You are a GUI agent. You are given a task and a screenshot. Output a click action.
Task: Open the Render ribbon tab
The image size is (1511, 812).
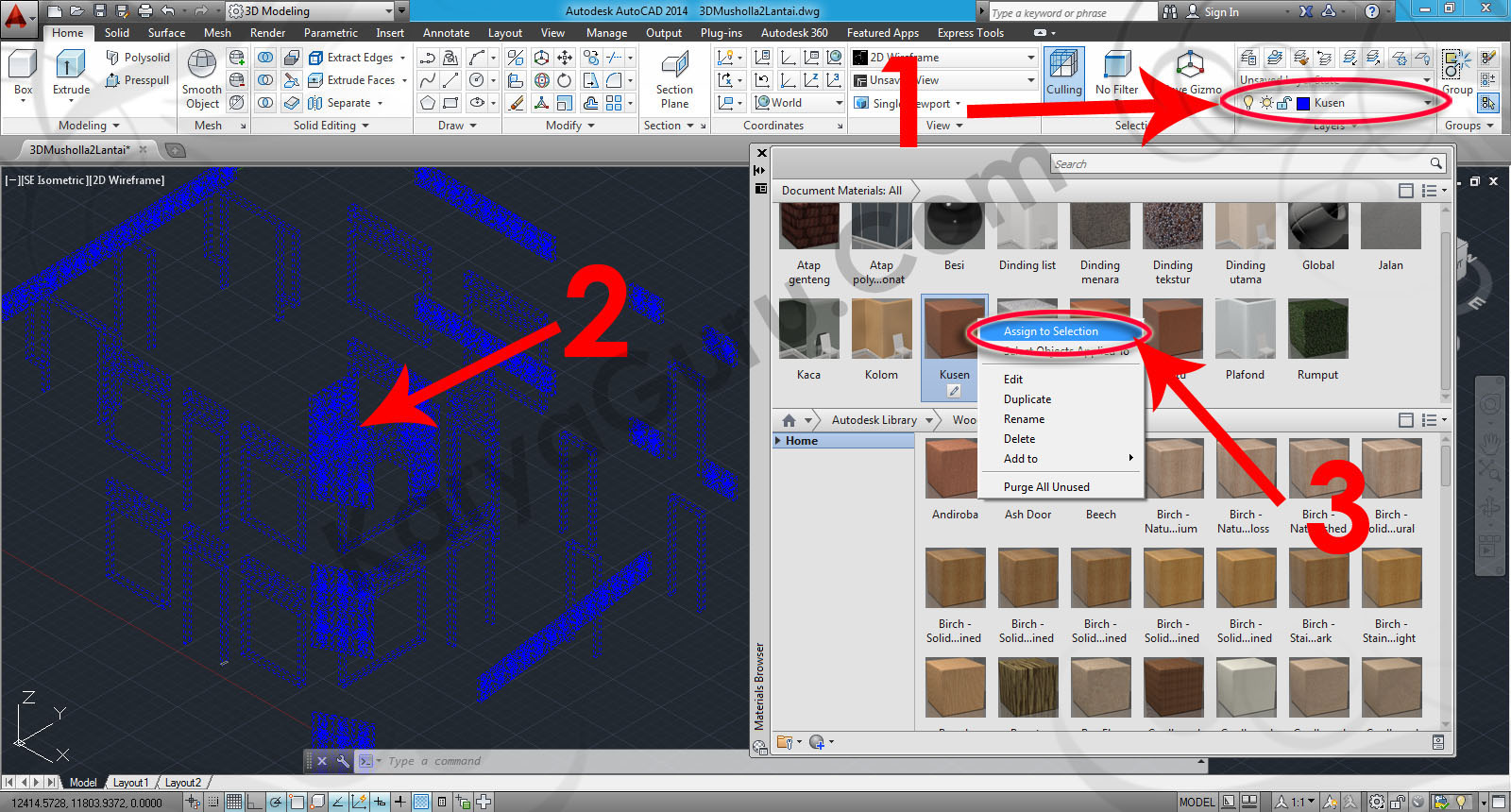(267, 33)
